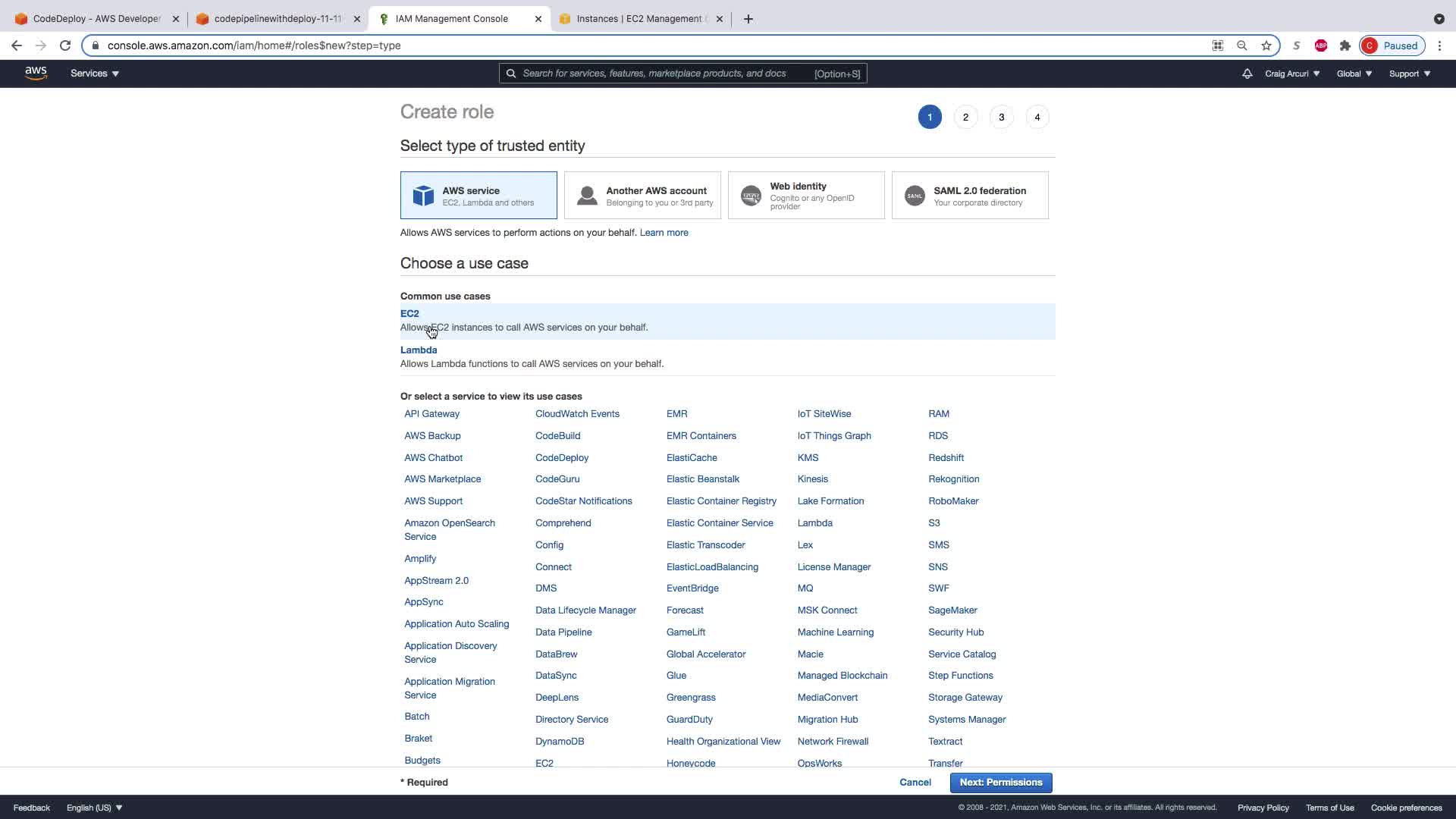This screenshot has height=819, width=1456.
Task: Open the Craig Arcuri account dropdown
Action: tap(1292, 74)
